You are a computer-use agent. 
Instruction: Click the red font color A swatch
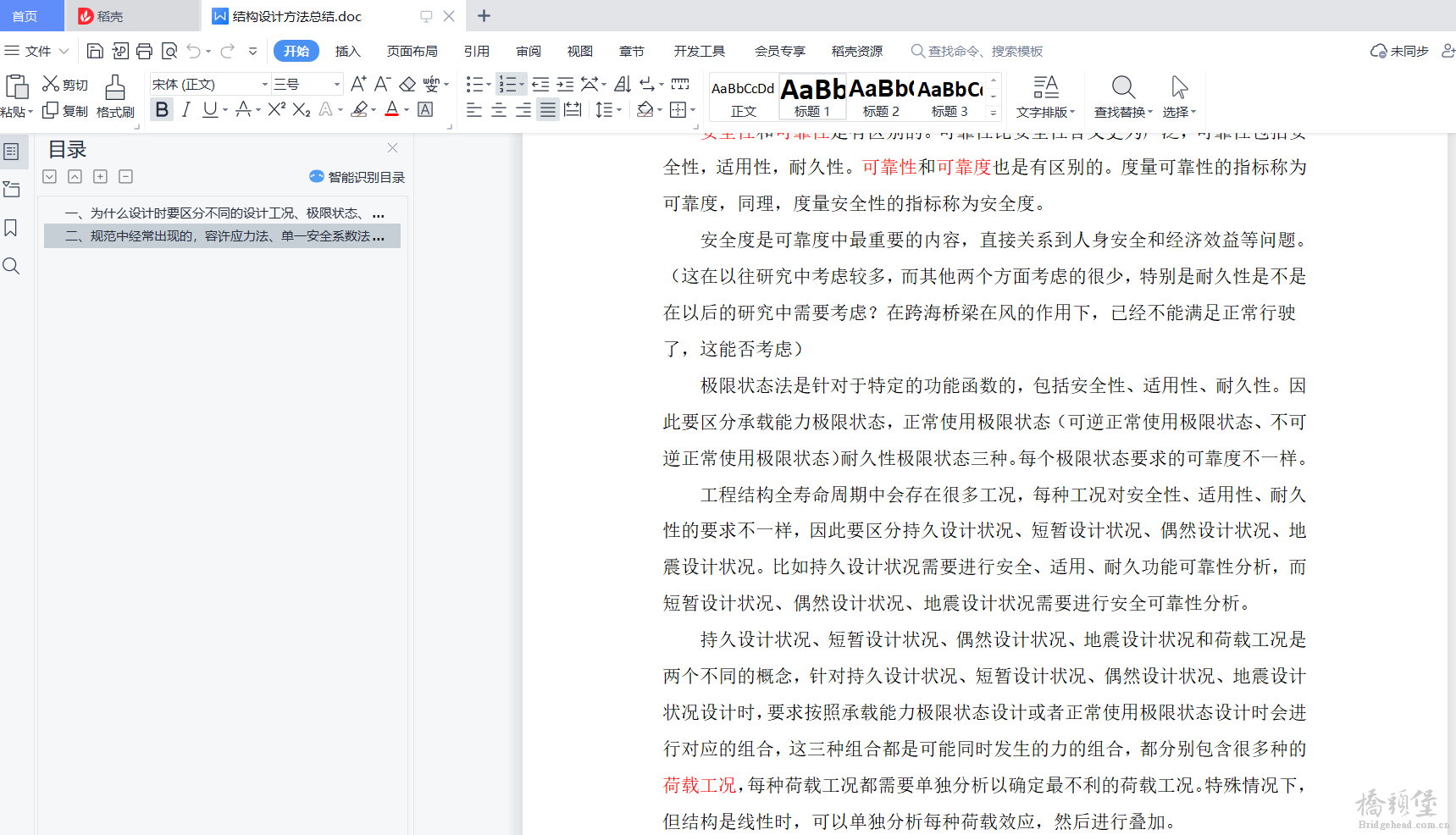pyautogui.click(x=391, y=109)
